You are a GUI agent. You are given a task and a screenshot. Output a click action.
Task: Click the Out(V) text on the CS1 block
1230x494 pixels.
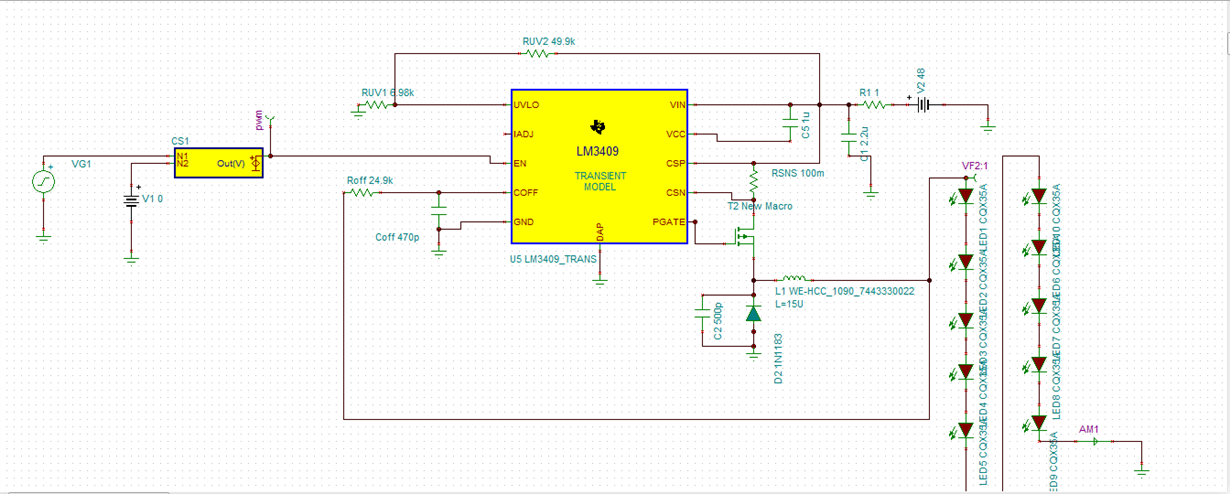point(231,163)
